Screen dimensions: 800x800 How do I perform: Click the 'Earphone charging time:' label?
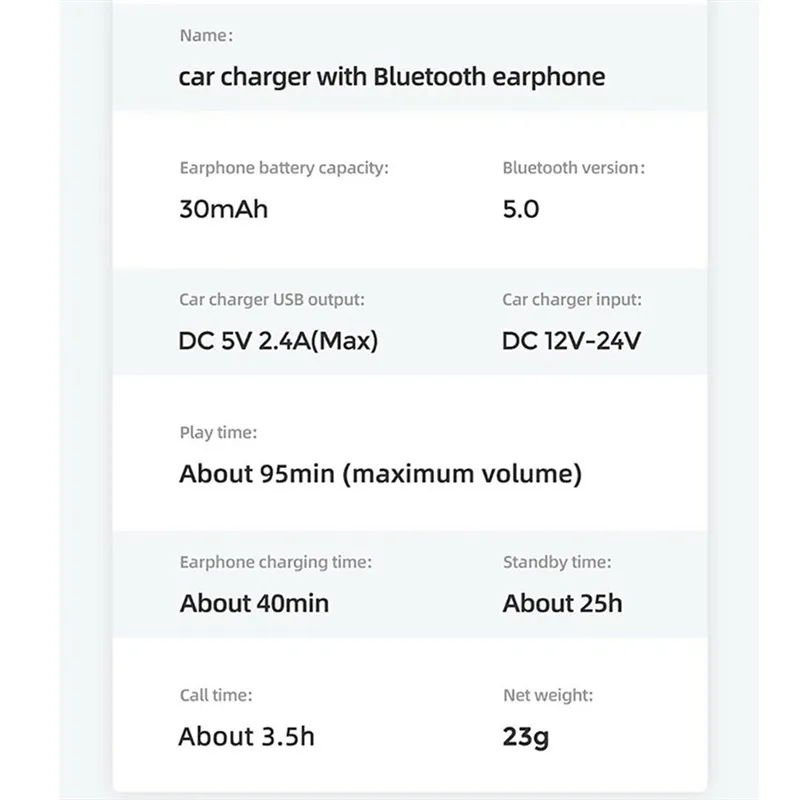point(275,562)
